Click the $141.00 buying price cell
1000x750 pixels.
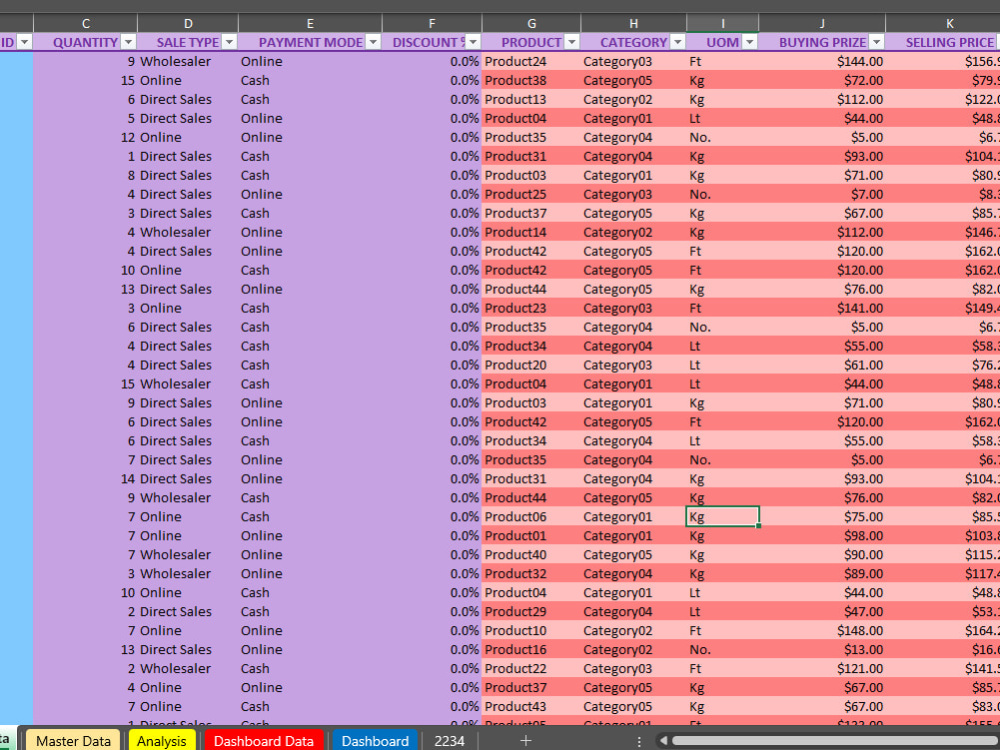(822, 308)
